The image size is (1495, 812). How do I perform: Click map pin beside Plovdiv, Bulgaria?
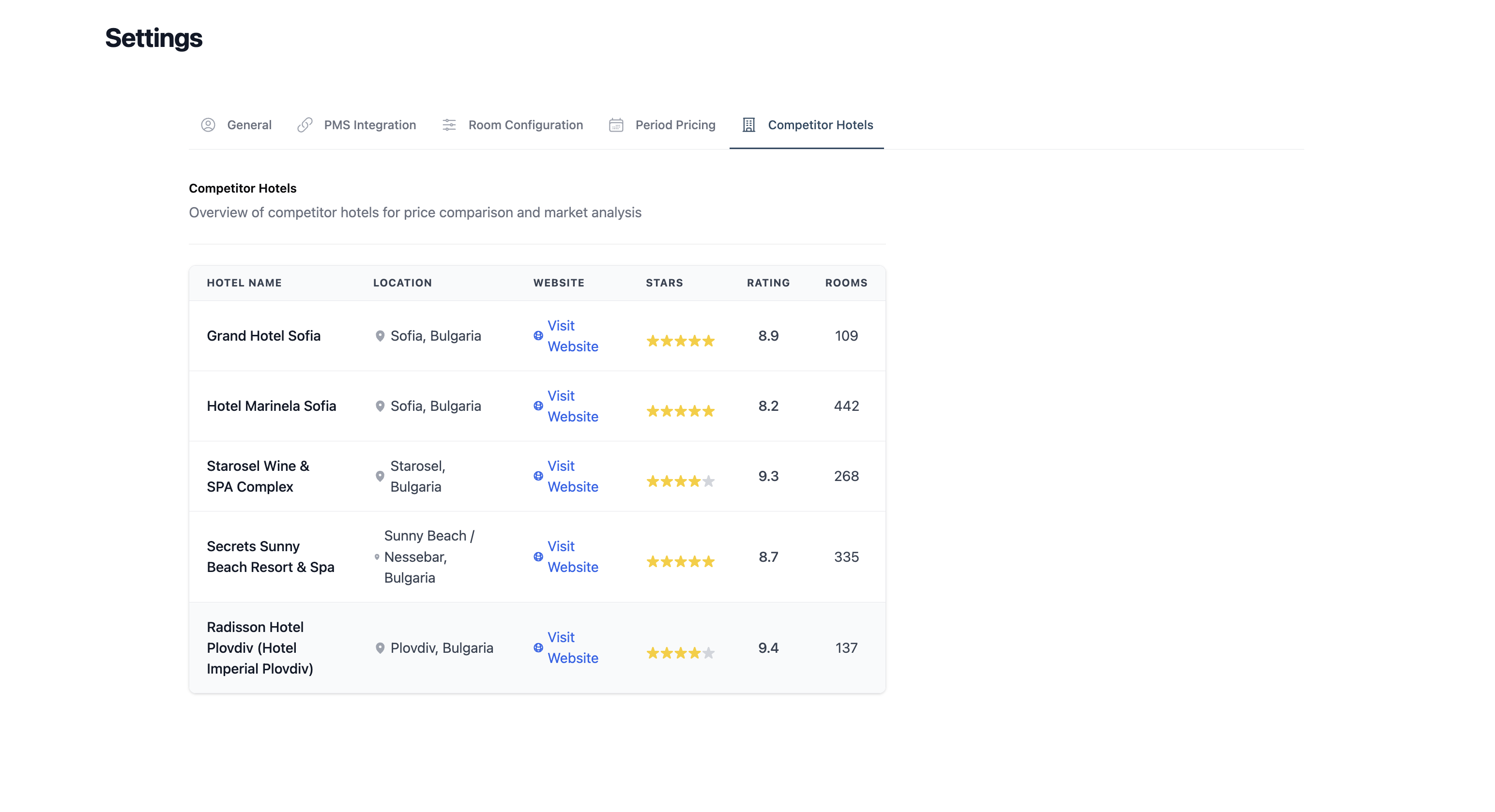380,648
